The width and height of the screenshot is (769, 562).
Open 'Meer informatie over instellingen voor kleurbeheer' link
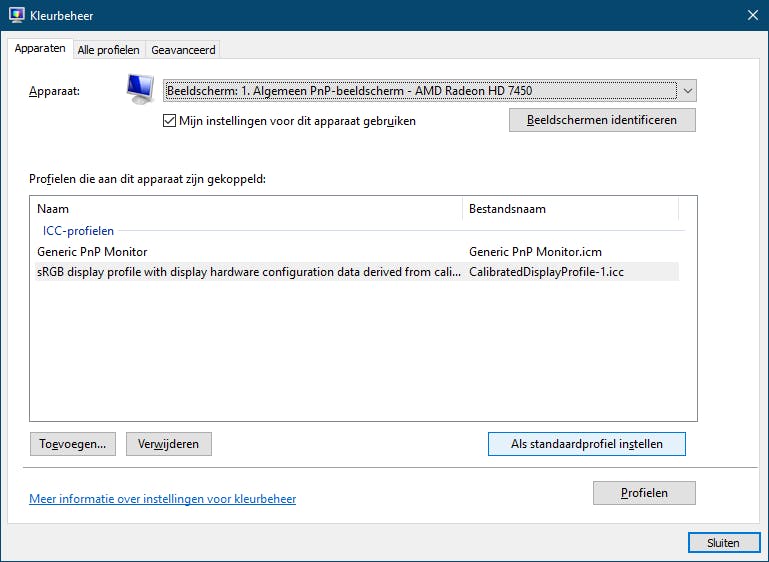[x=162, y=499]
